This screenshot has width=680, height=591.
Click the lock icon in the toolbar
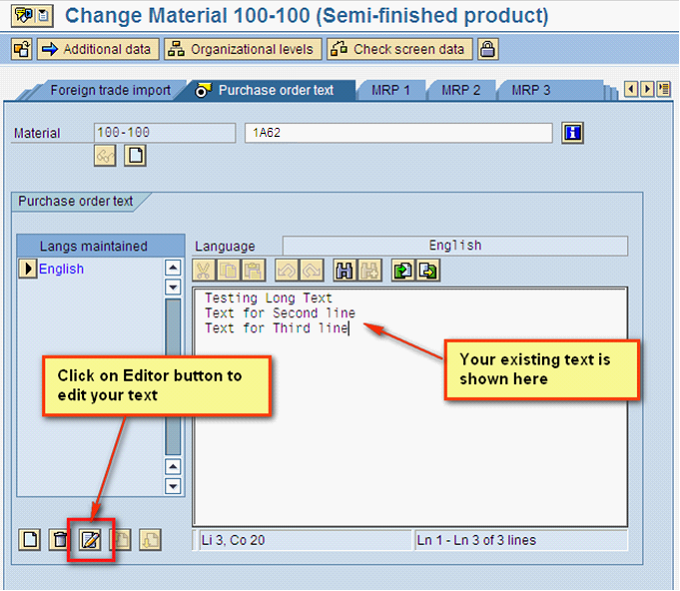tap(487, 49)
